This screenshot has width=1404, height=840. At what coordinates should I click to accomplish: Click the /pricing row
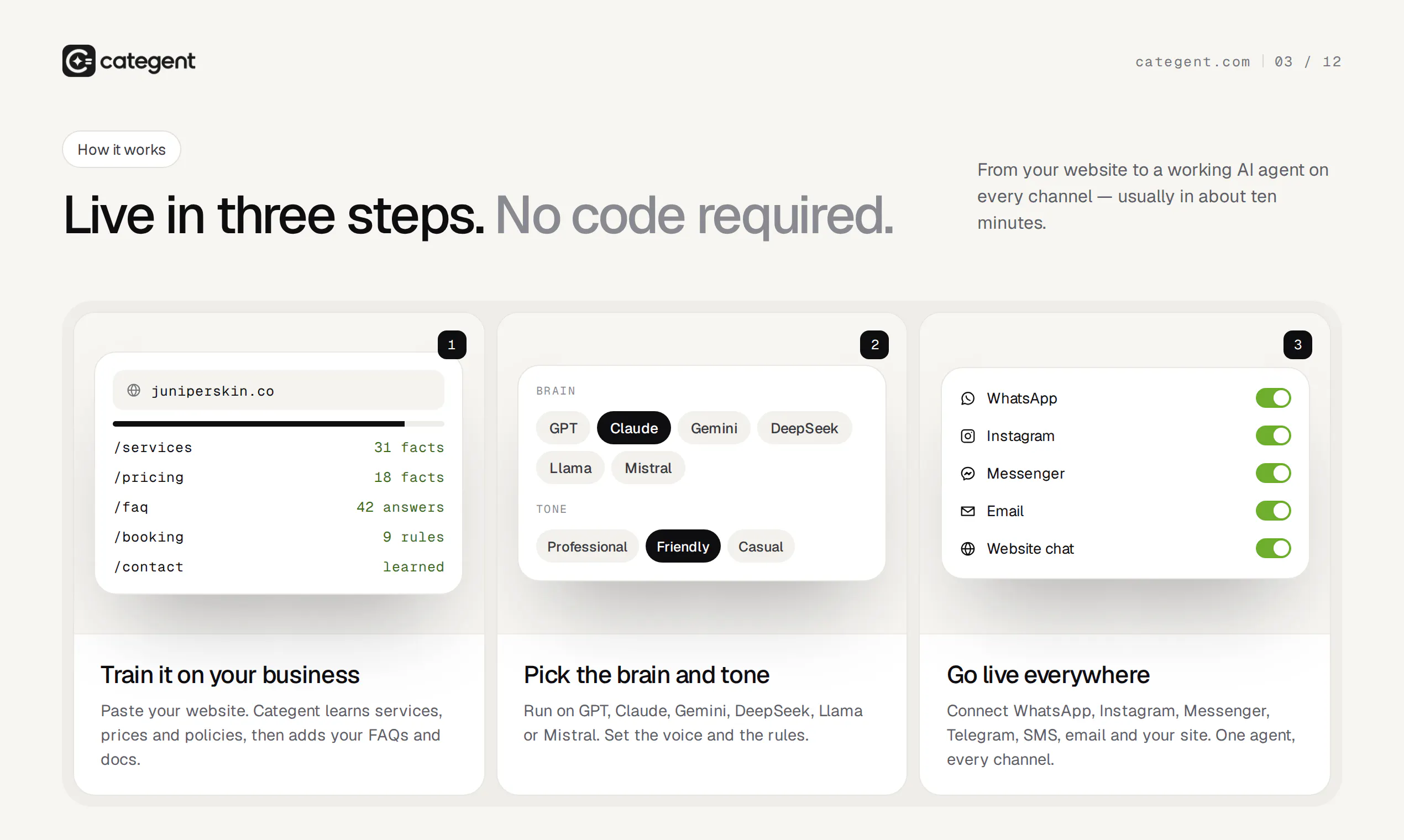[278, 477]
